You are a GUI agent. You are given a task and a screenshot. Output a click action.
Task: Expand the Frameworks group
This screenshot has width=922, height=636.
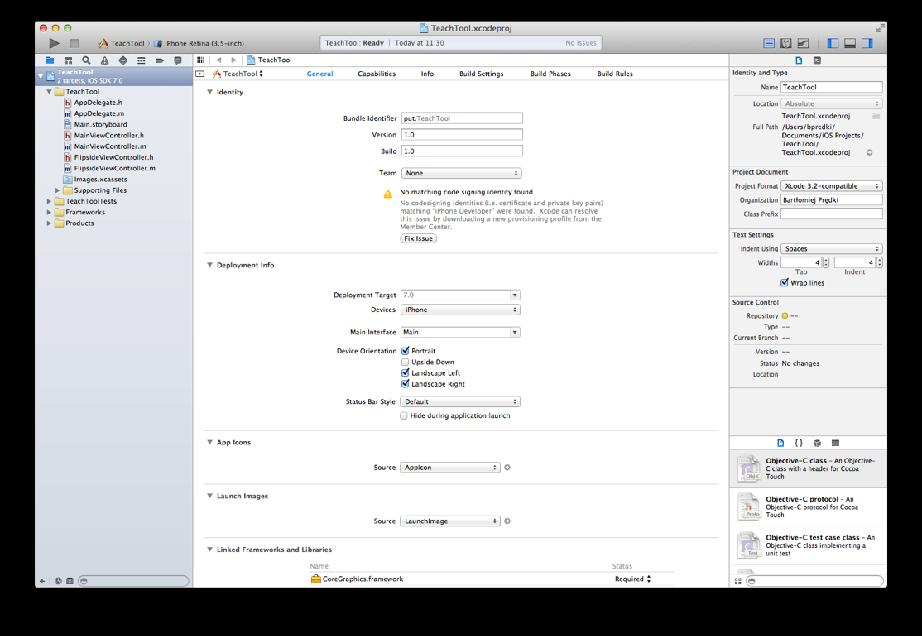[x=49, y=212]
